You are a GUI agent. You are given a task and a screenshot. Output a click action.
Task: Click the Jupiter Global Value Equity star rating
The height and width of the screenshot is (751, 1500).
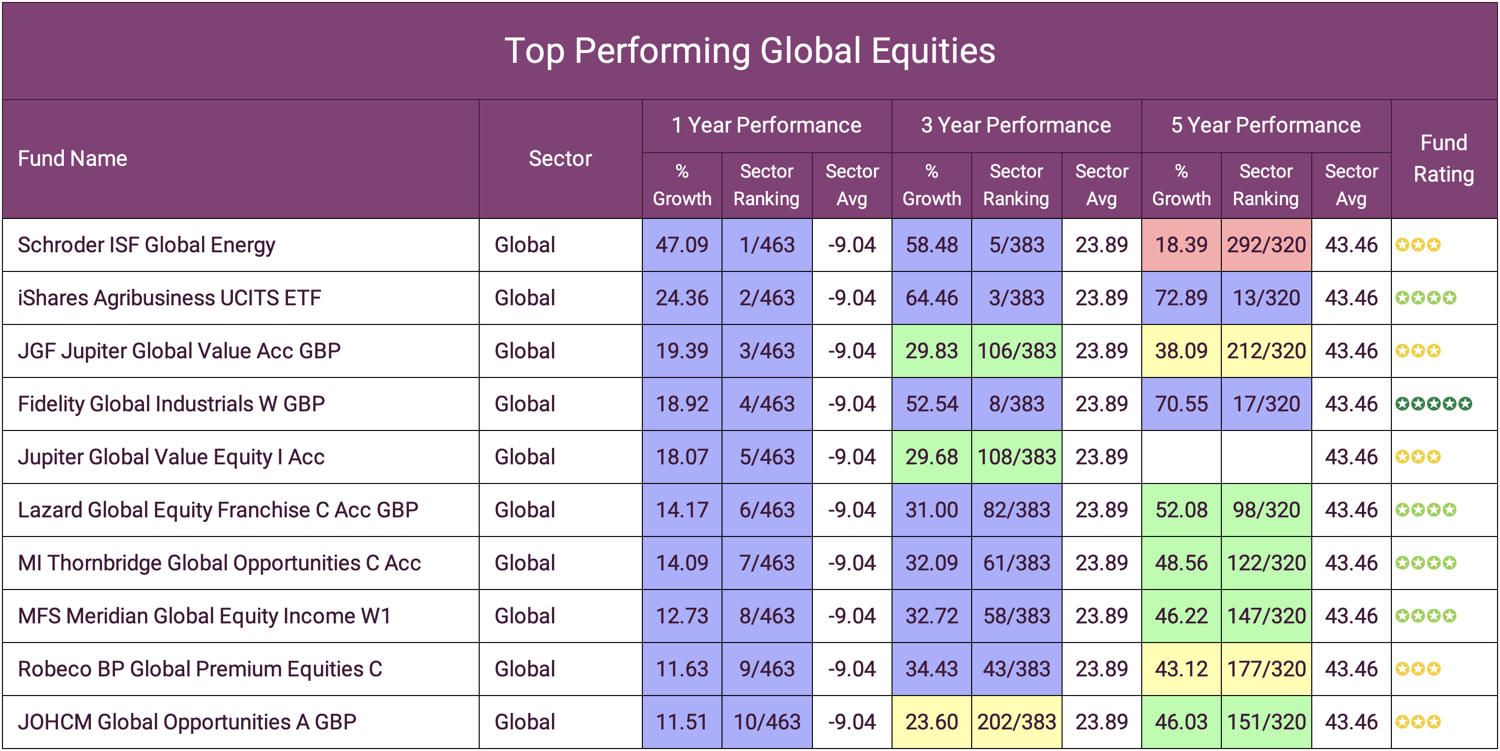1418,457
